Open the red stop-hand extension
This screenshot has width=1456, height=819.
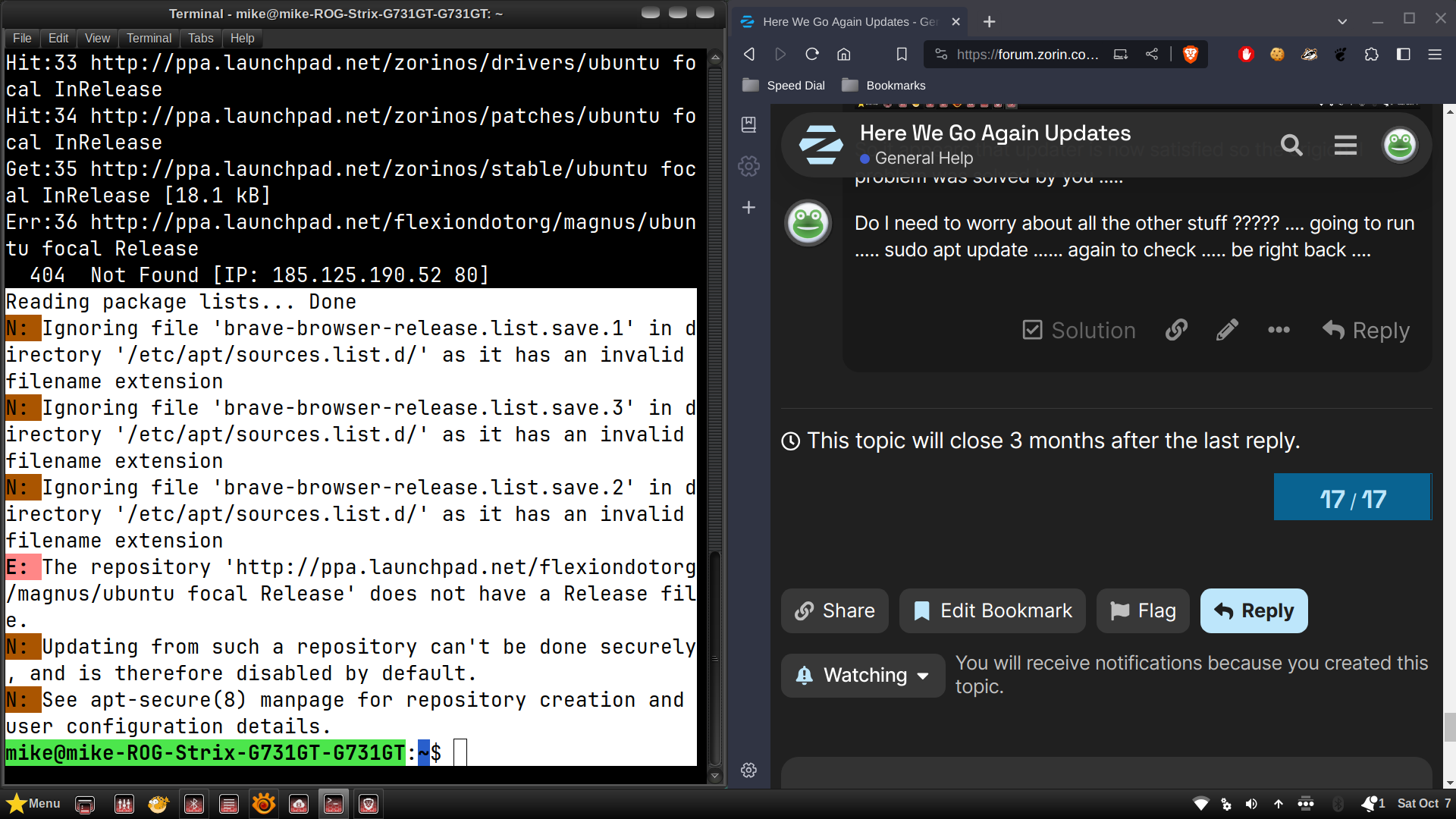point(1246,54)
